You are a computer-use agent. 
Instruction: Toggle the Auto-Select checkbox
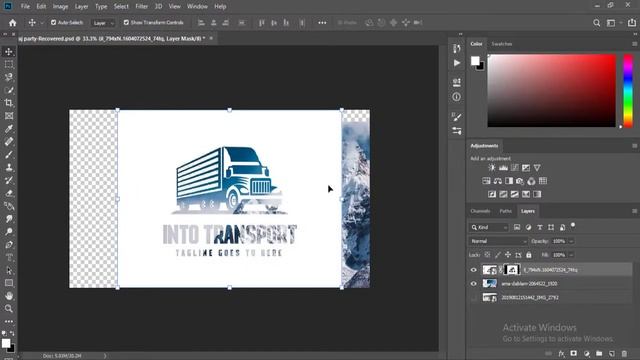pos(53,22)
